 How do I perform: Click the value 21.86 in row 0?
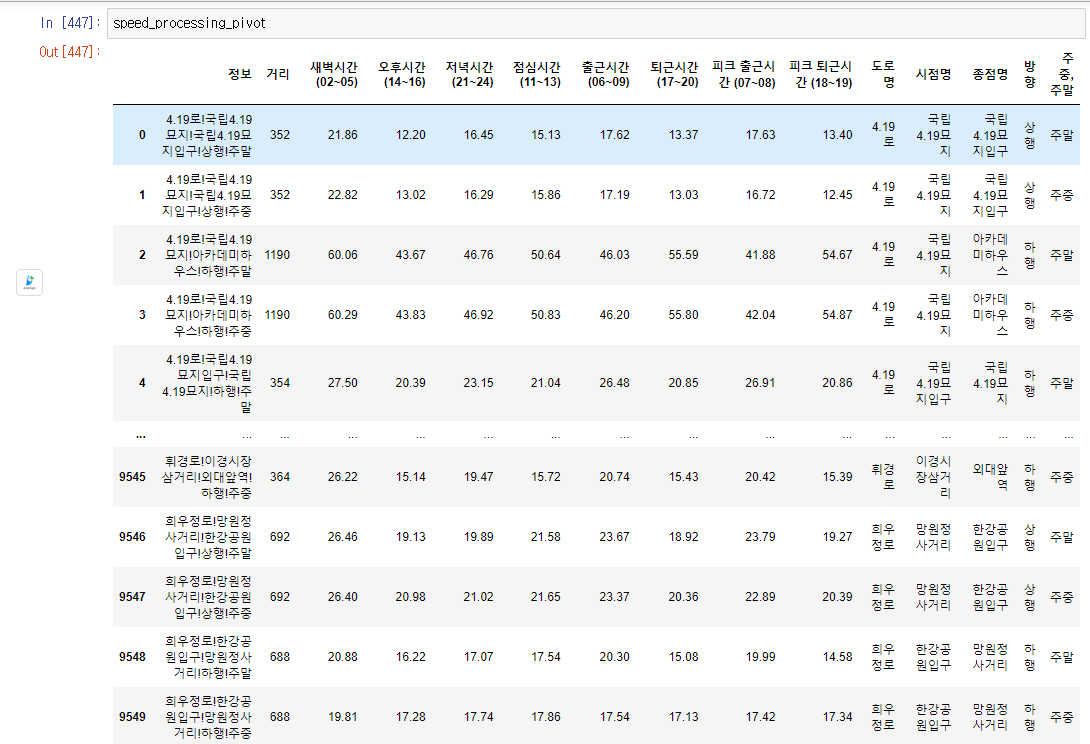click(343, 135)
